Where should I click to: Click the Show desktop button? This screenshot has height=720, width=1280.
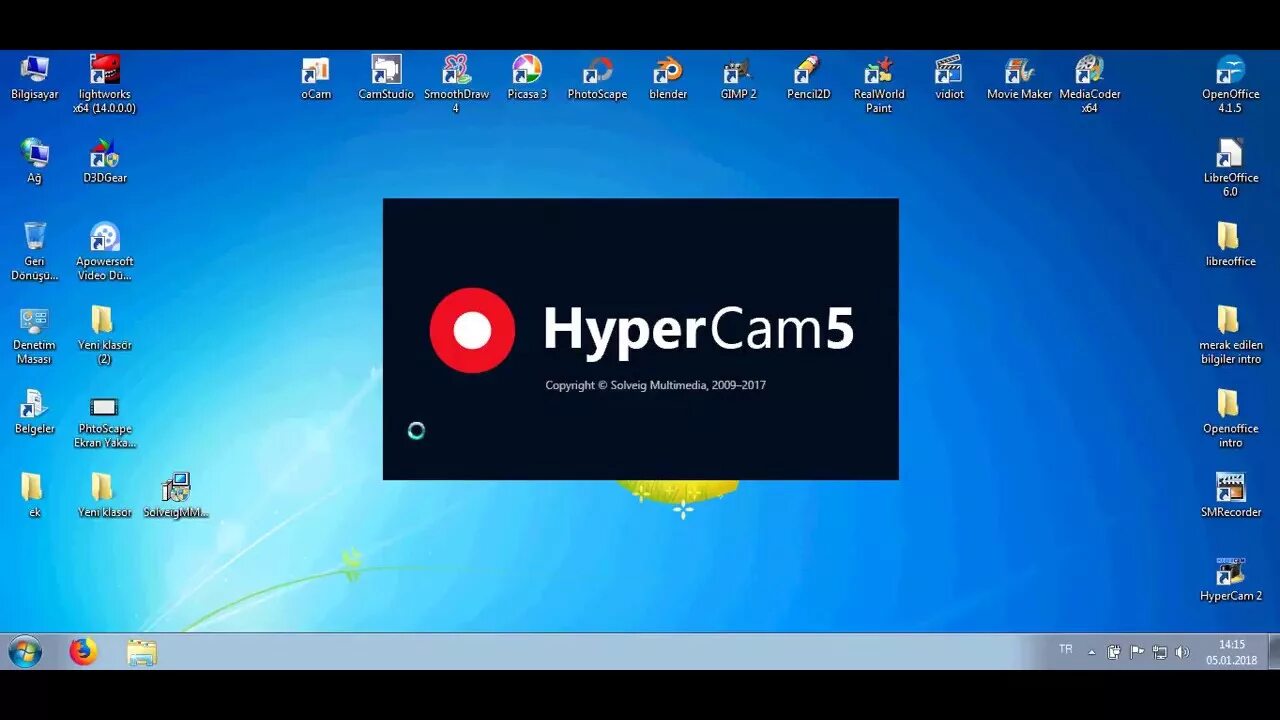(1273, 652)
